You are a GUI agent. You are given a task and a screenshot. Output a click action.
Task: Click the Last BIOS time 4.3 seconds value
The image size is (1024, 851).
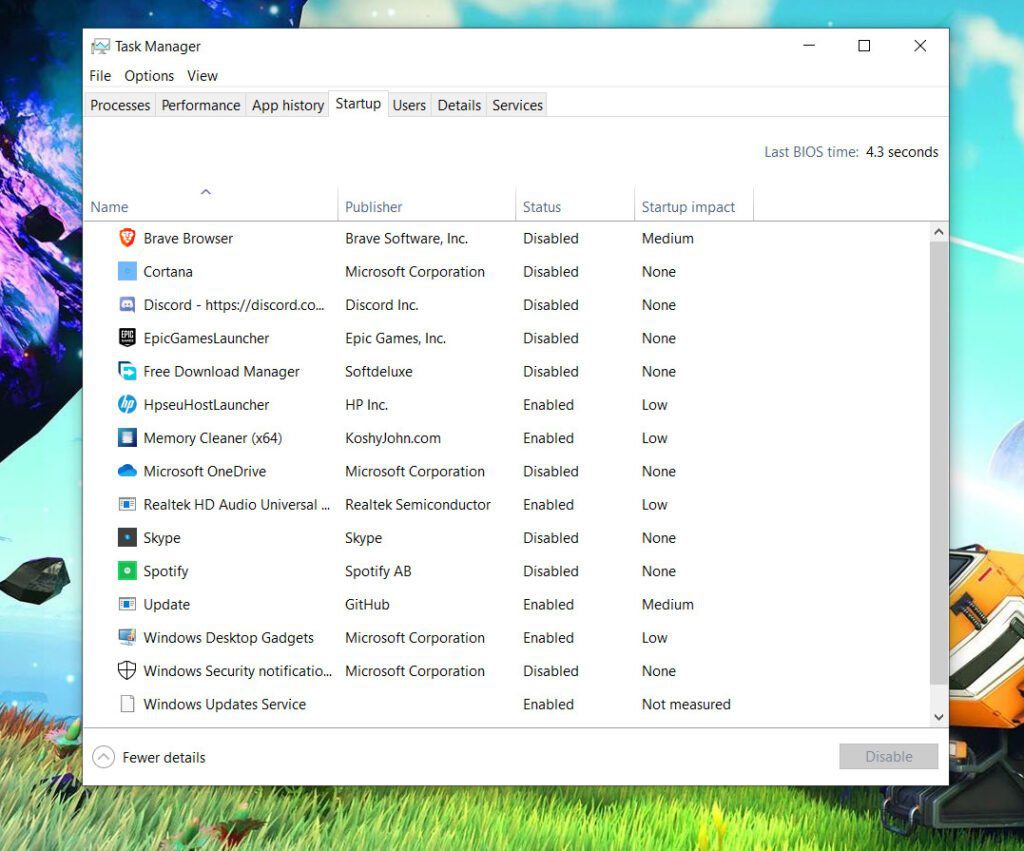pyautogui.click(x=902, y=152)
